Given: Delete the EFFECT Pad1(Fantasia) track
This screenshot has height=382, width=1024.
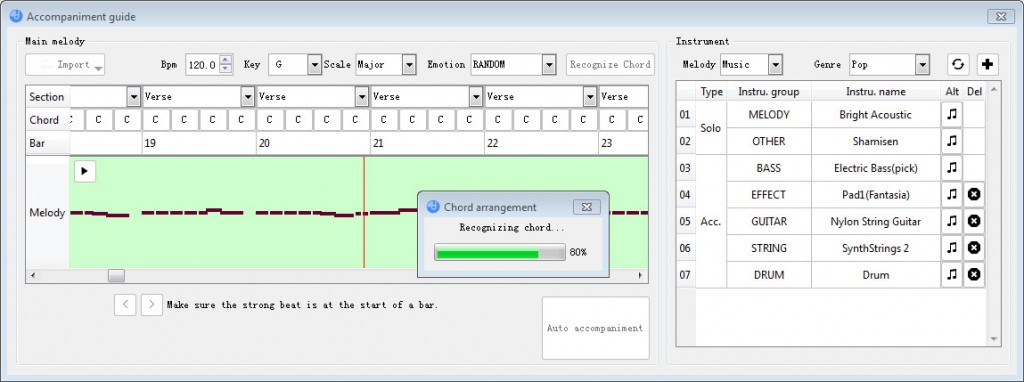Looking at the screenshot, I should point(974,195).
